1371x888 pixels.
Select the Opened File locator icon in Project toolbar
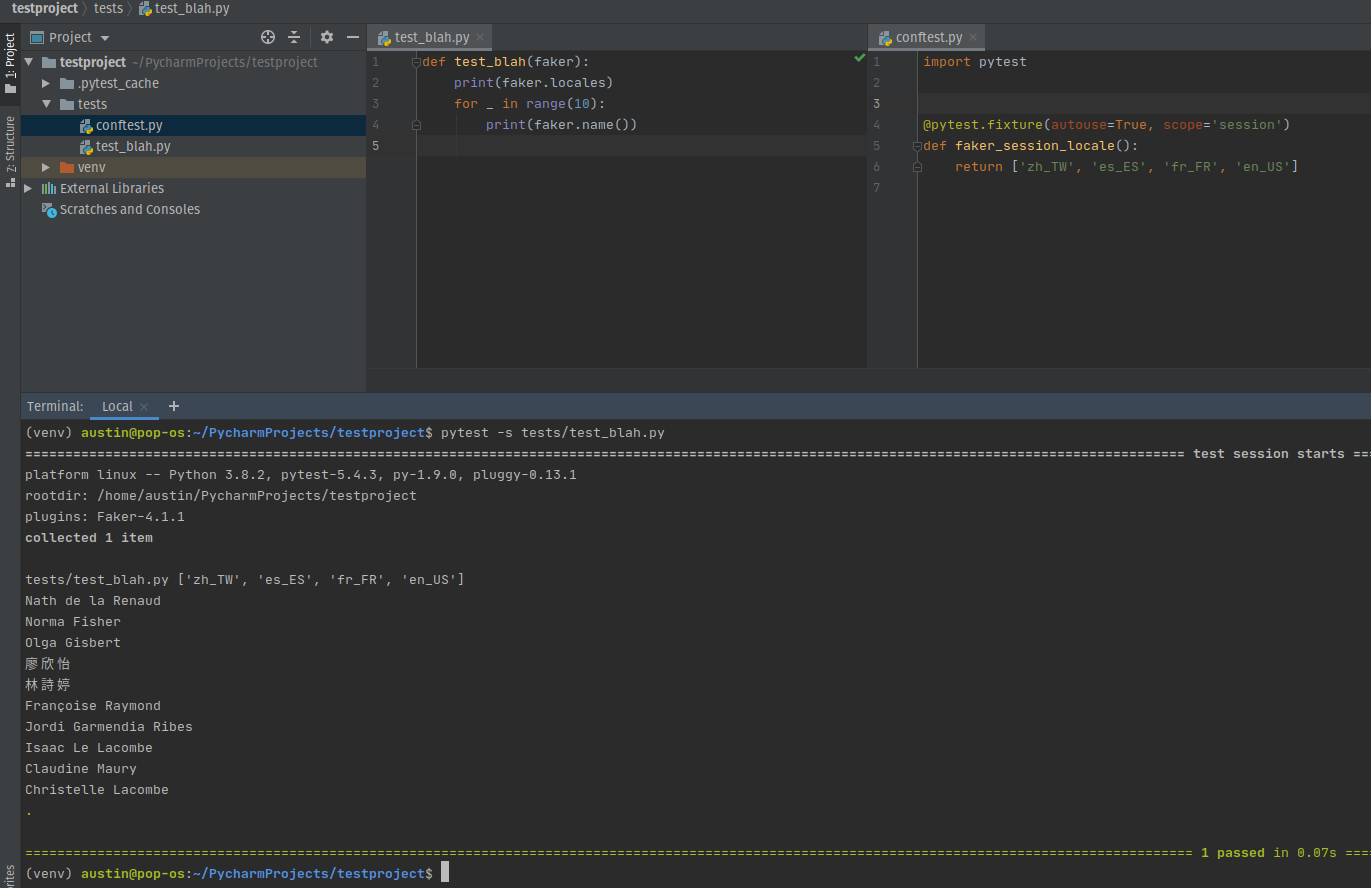coord(268,36)
